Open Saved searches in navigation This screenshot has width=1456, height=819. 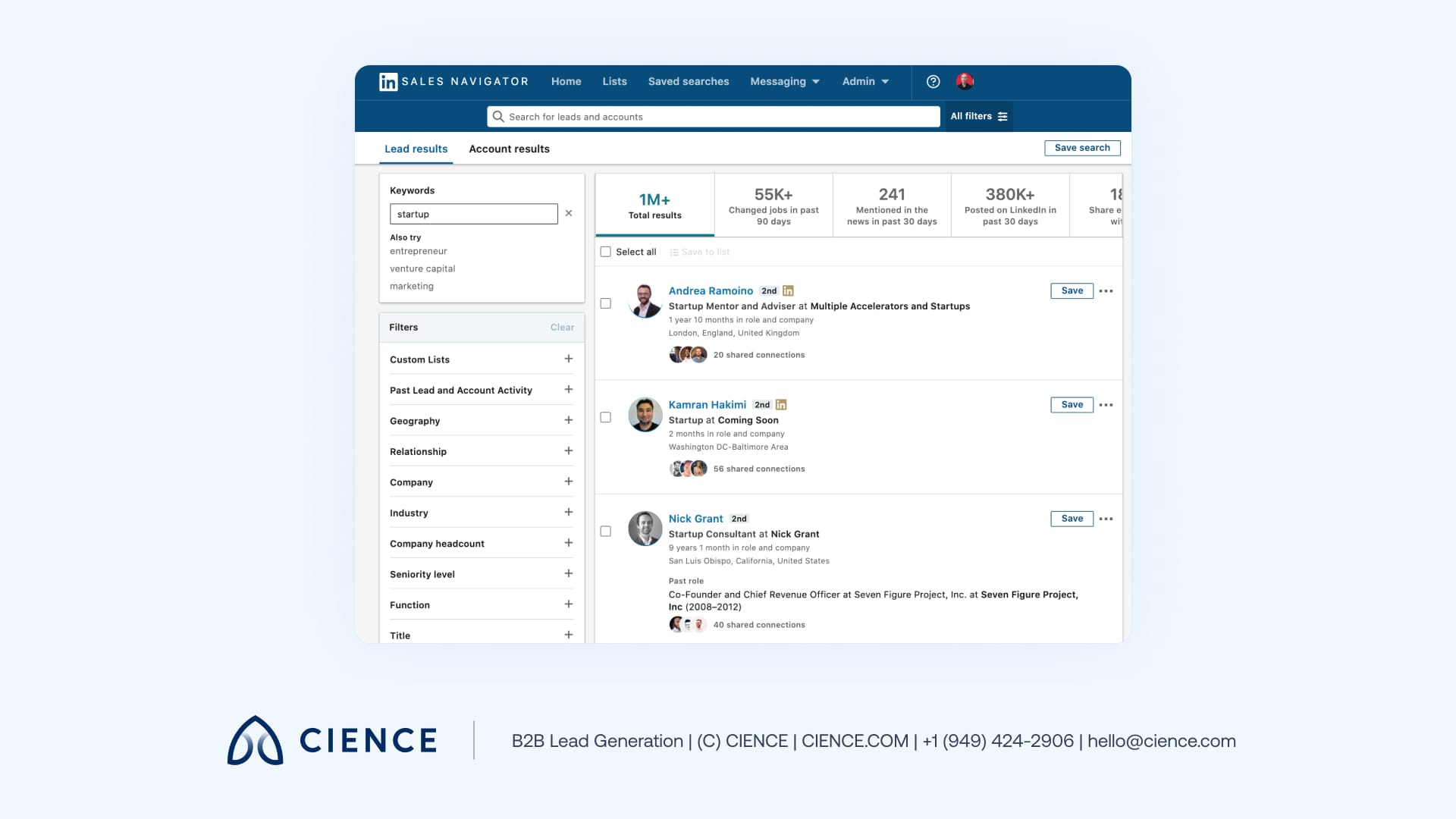688,82
